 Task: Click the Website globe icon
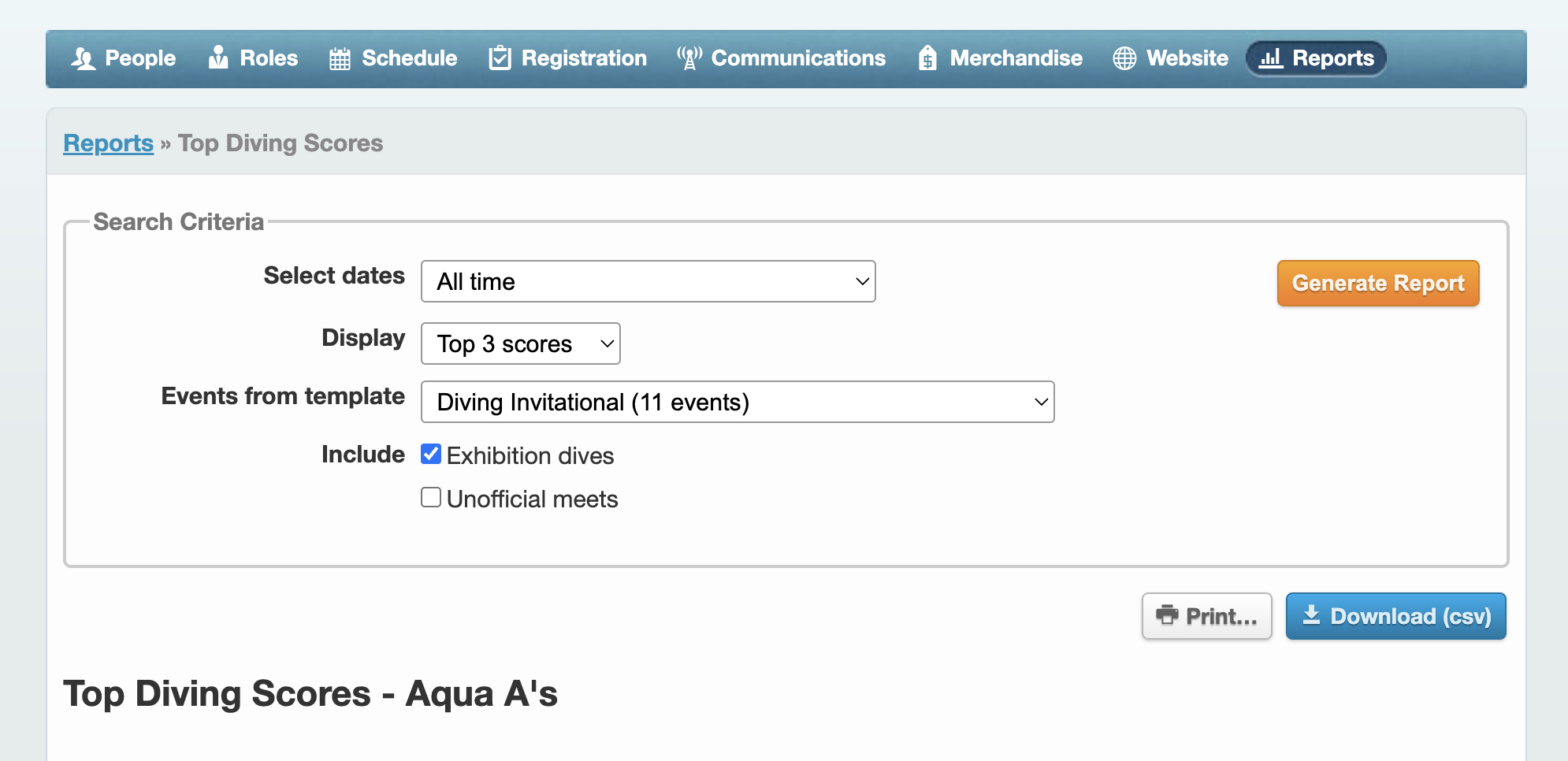click(x=1124, y=58)
